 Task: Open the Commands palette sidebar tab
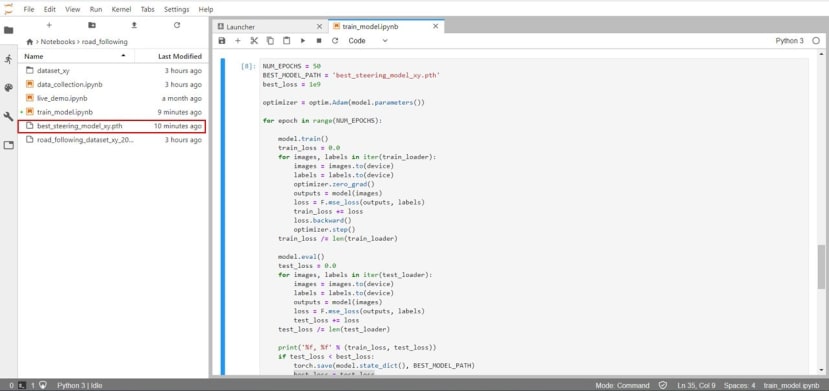(x=8, y=88)
